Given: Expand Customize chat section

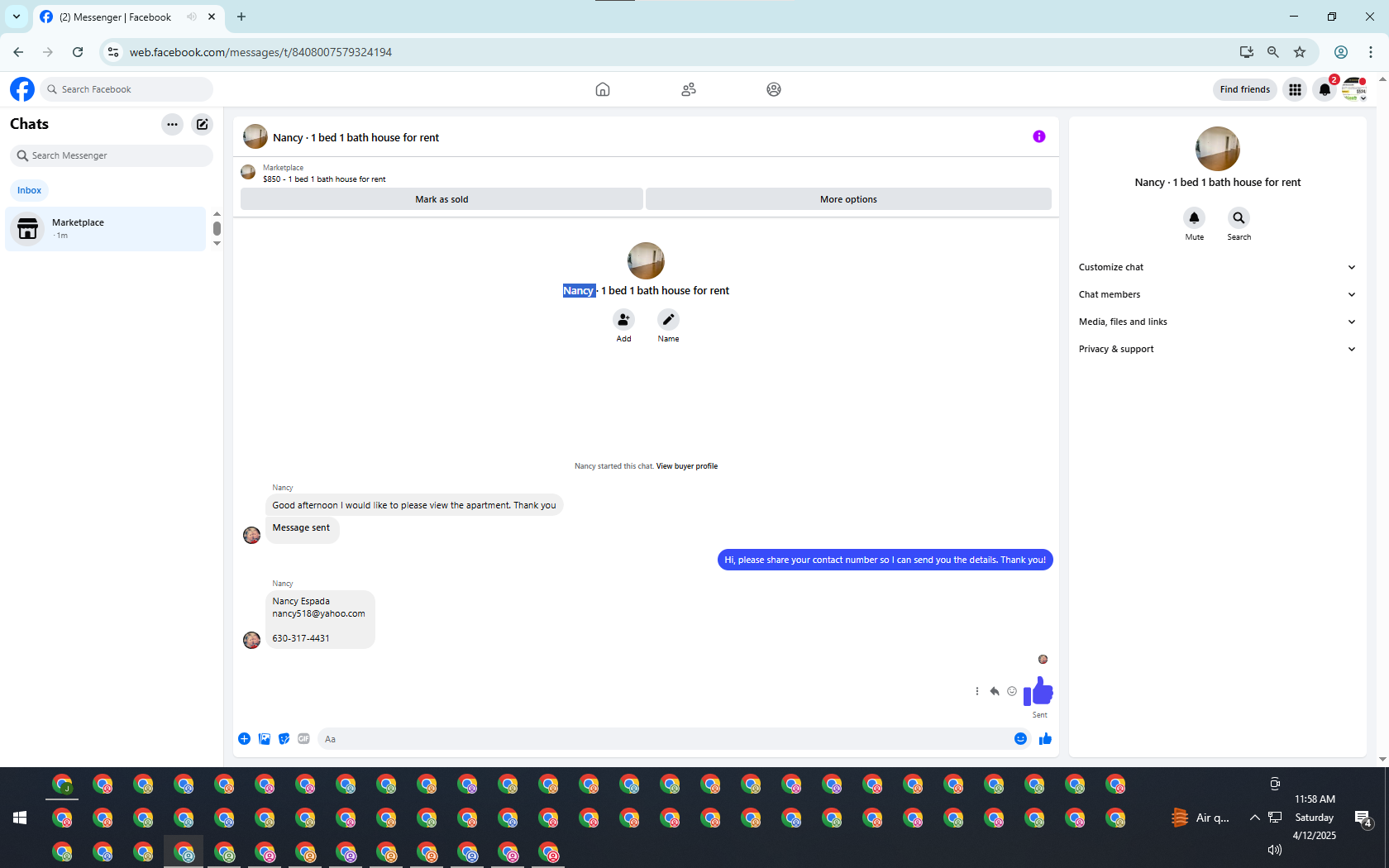Looking at the screenshot, I should coord(1217,267).
